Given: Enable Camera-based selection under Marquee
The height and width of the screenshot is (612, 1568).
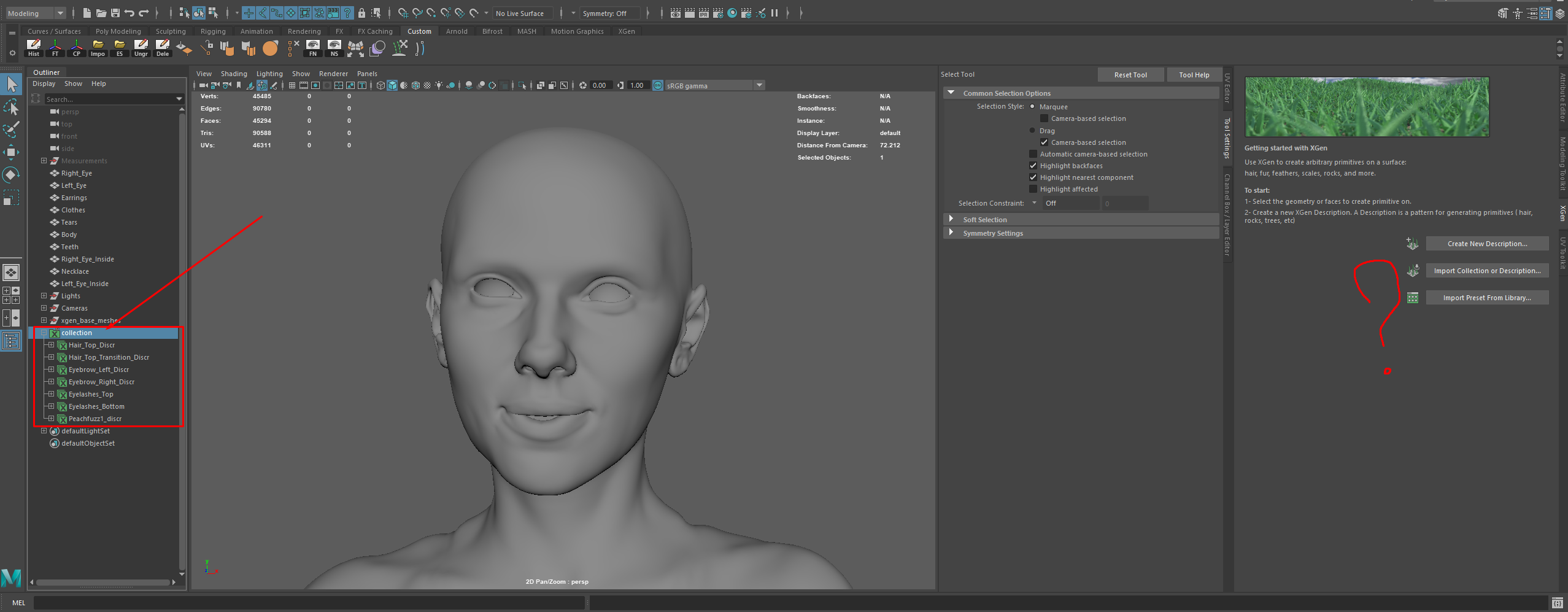Looking at the screenshot, I should click(x=1044, y=118).
